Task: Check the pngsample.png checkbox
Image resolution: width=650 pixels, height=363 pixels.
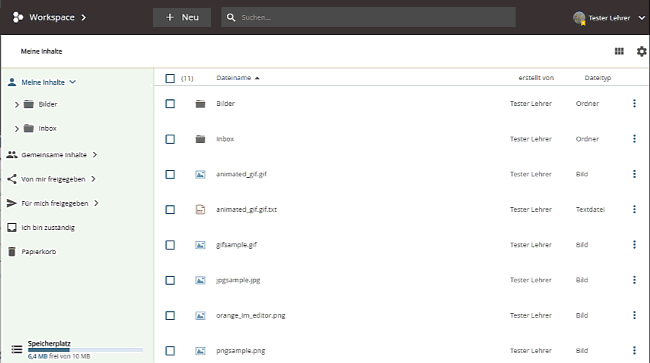Action: tap(170, 351)
